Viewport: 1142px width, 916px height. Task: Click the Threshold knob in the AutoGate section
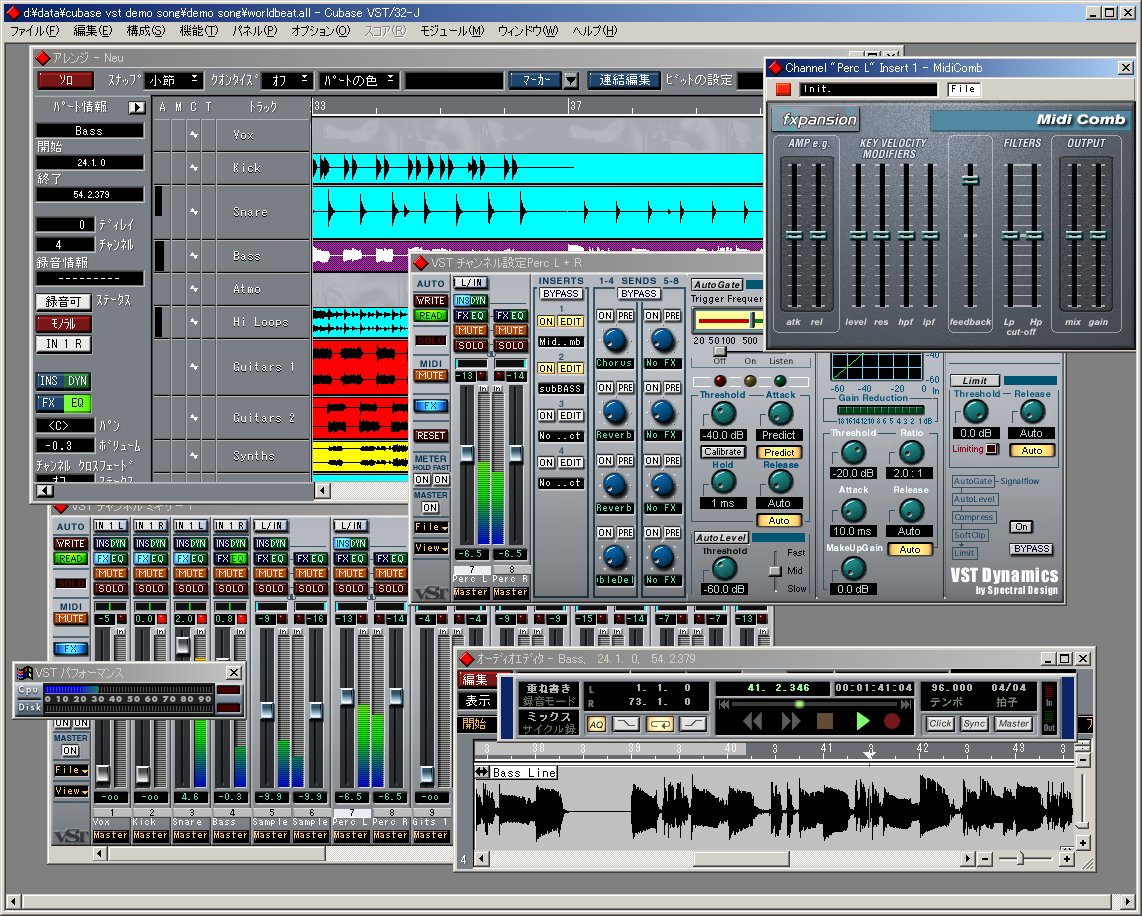tap(722, 414)
